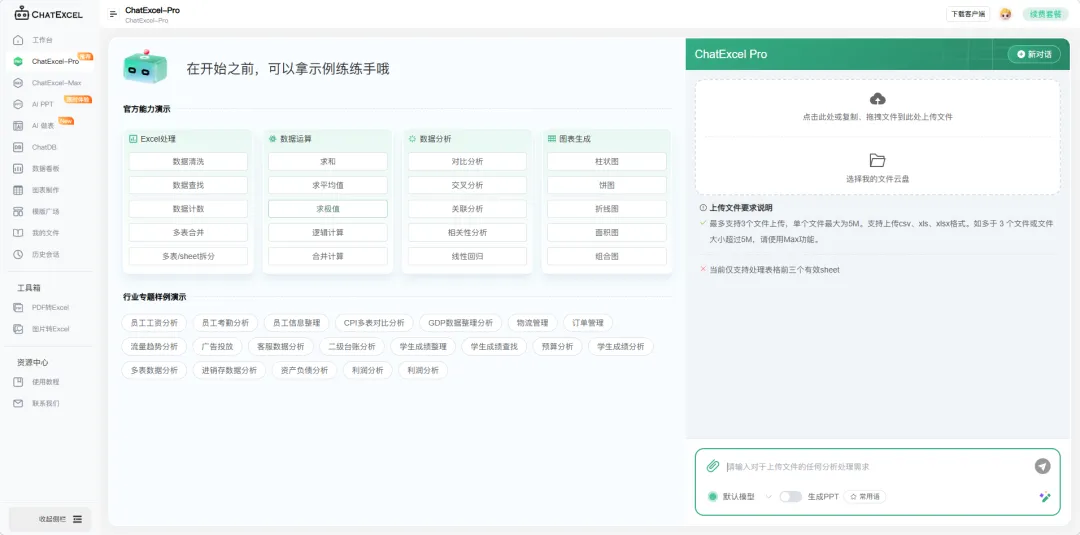
Task: Open the 常用语 common phrases button
Action: pos(864,496)
